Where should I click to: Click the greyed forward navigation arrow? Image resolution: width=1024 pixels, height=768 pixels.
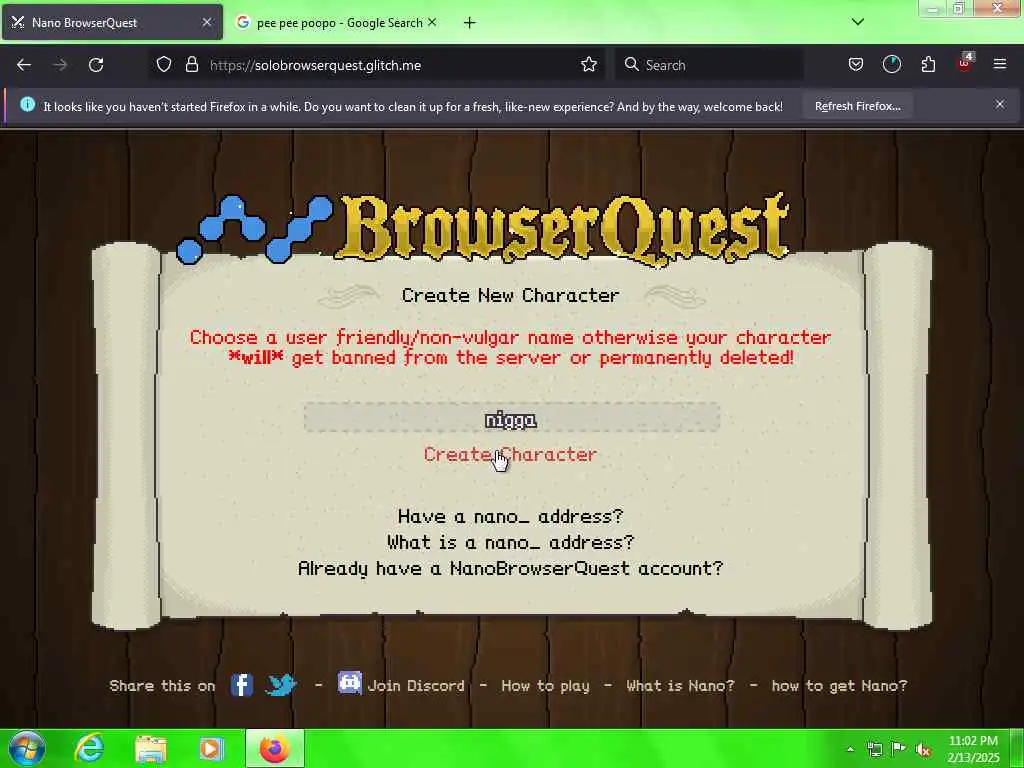tap(60, 65)
